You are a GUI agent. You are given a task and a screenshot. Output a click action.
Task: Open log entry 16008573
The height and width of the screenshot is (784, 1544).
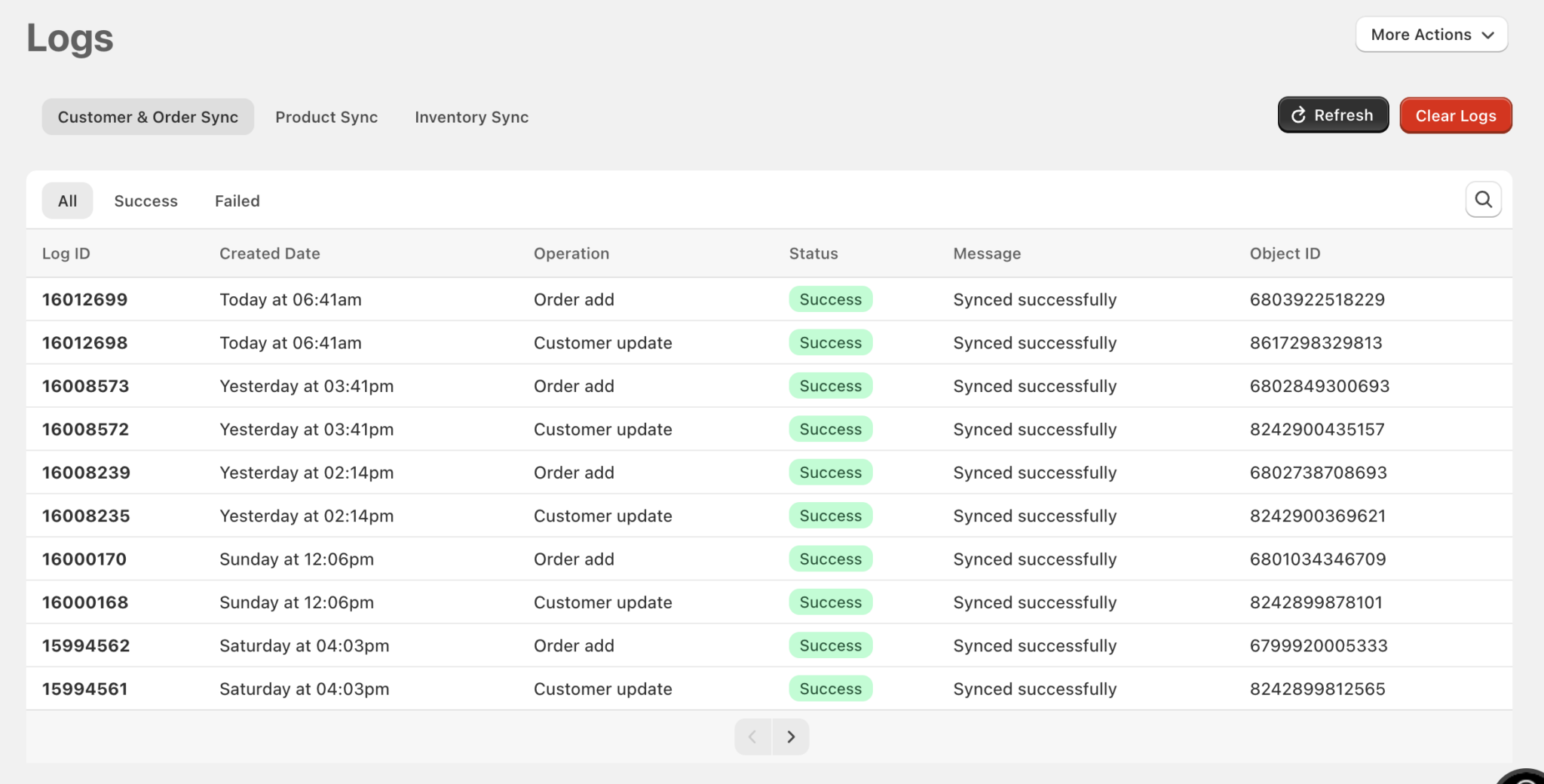pos(85,386)
